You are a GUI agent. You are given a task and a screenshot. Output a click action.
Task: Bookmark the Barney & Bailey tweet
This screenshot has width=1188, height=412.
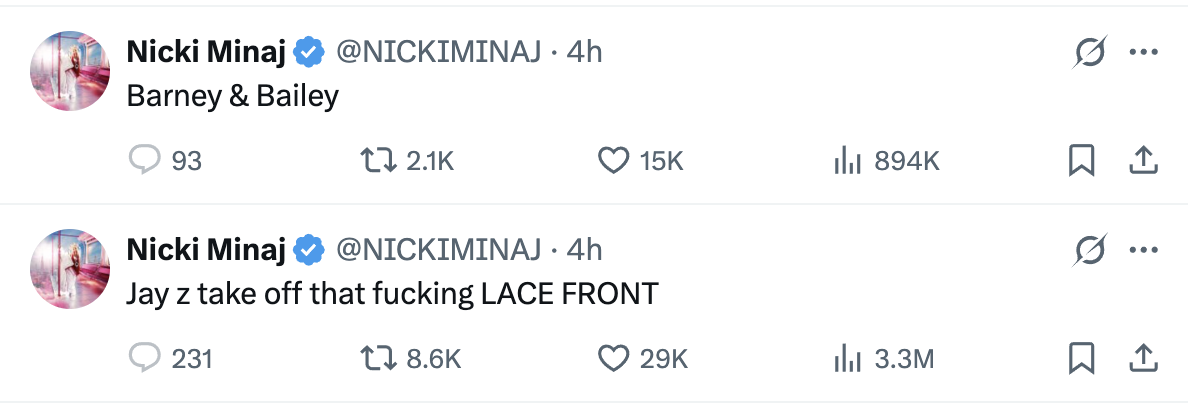point(1081,160)
